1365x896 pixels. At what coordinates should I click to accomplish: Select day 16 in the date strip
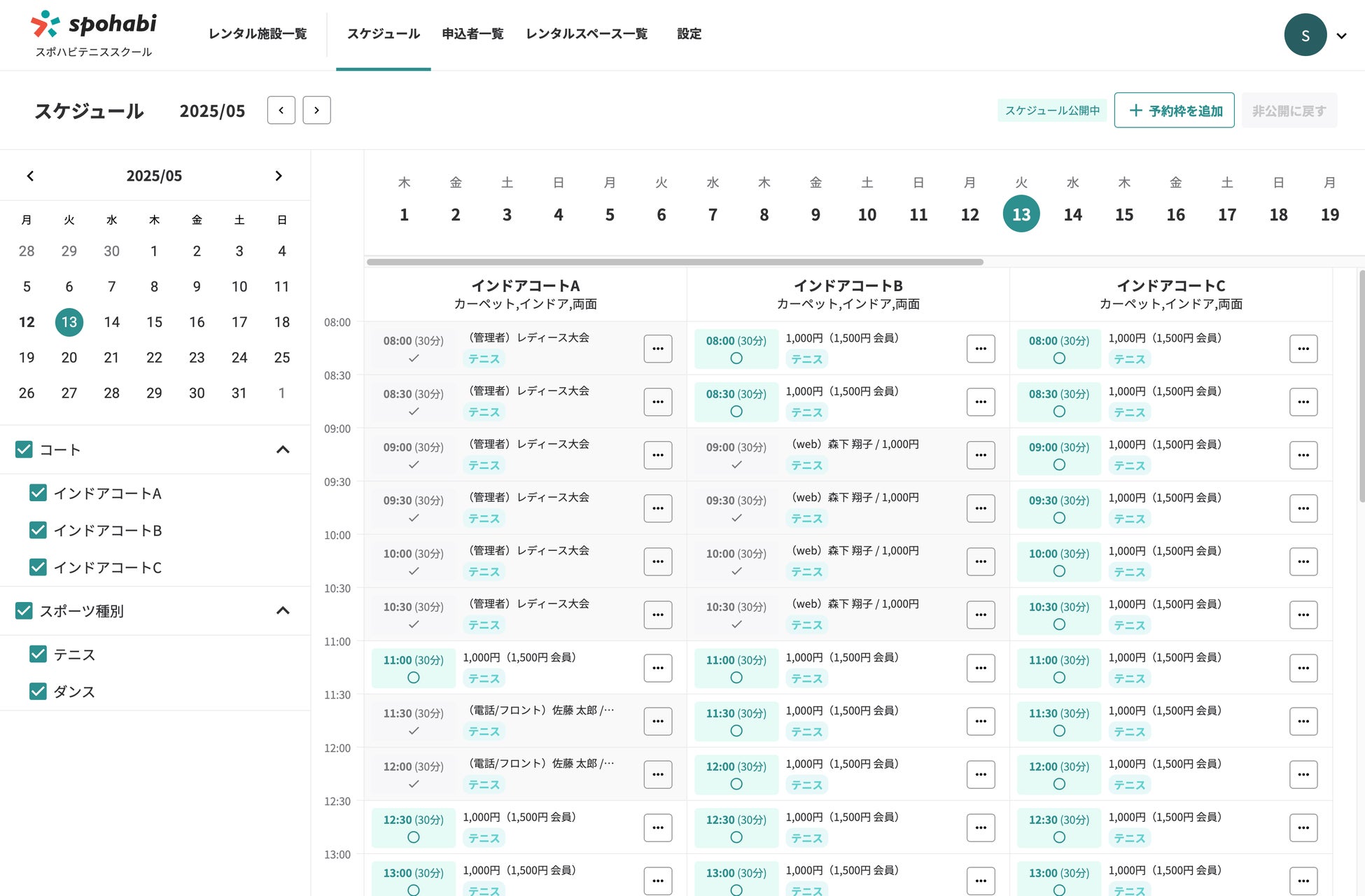1175,214
